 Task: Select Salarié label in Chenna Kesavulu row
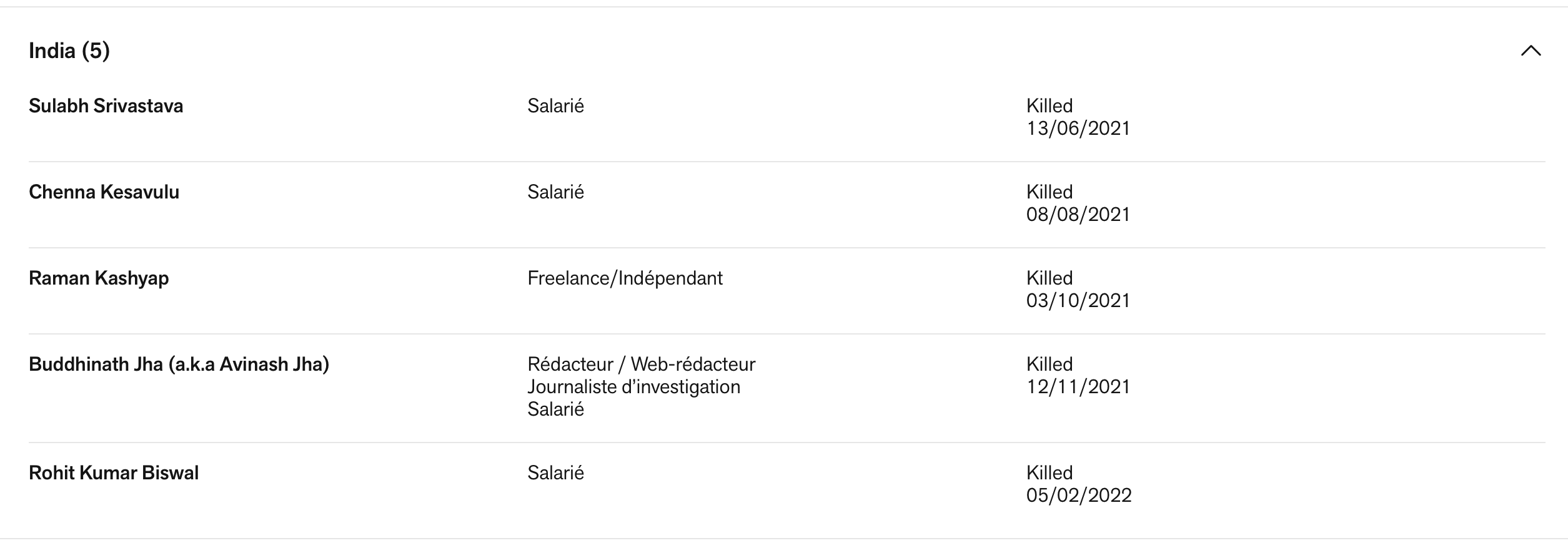(555, 192)
